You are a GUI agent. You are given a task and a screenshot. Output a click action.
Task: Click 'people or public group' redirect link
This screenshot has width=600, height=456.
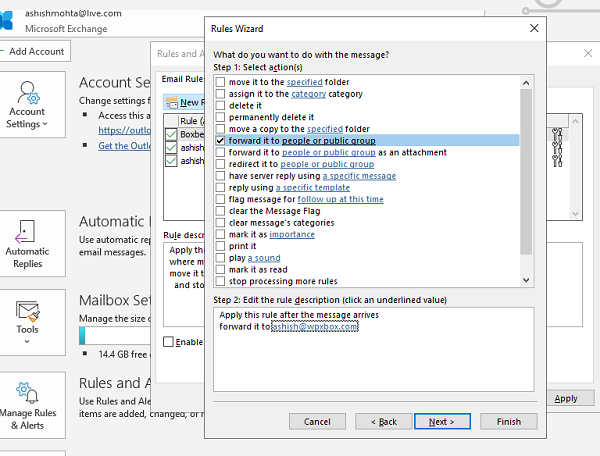click(x=327, y=164)
